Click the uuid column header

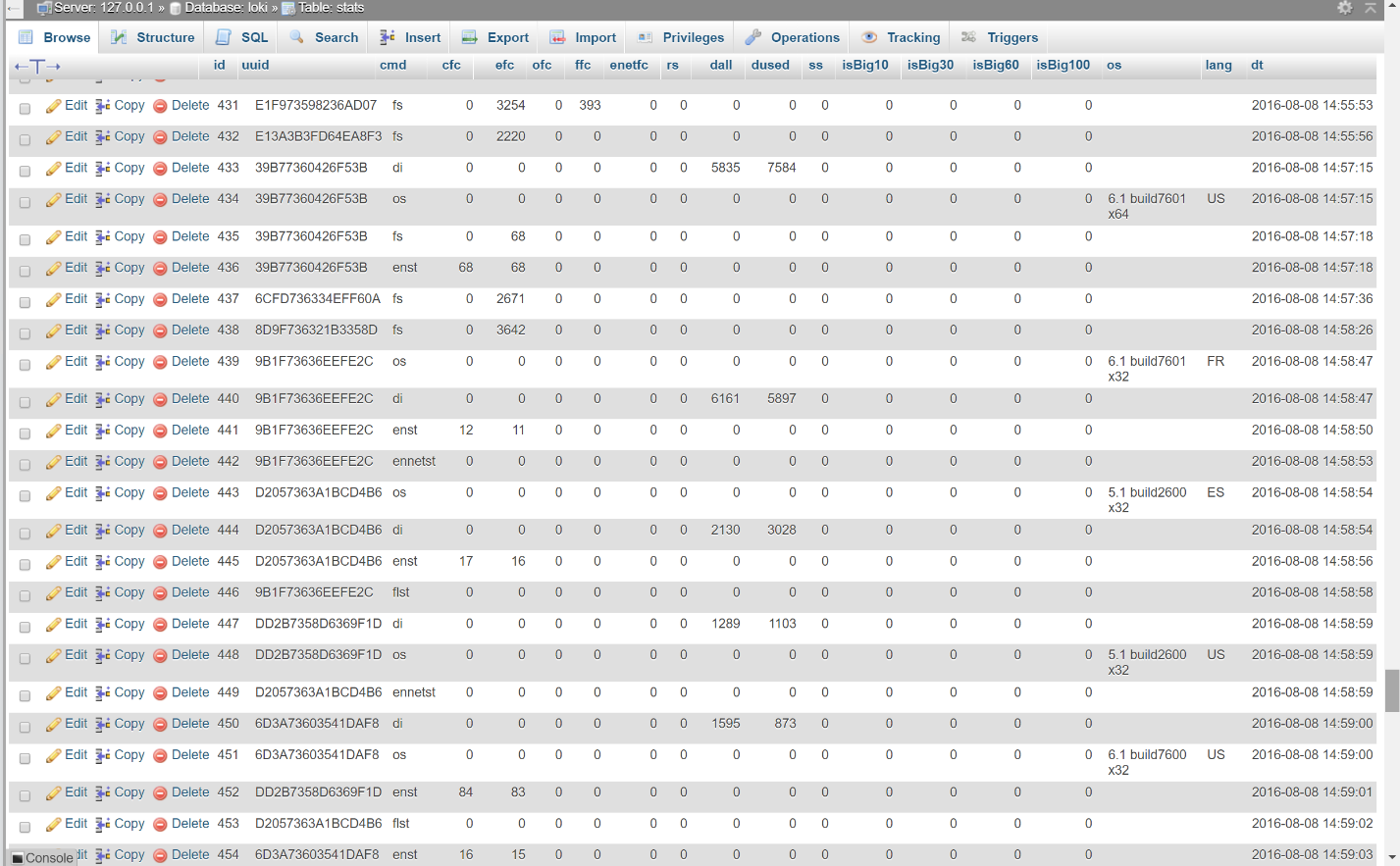(x=255, y=66)
